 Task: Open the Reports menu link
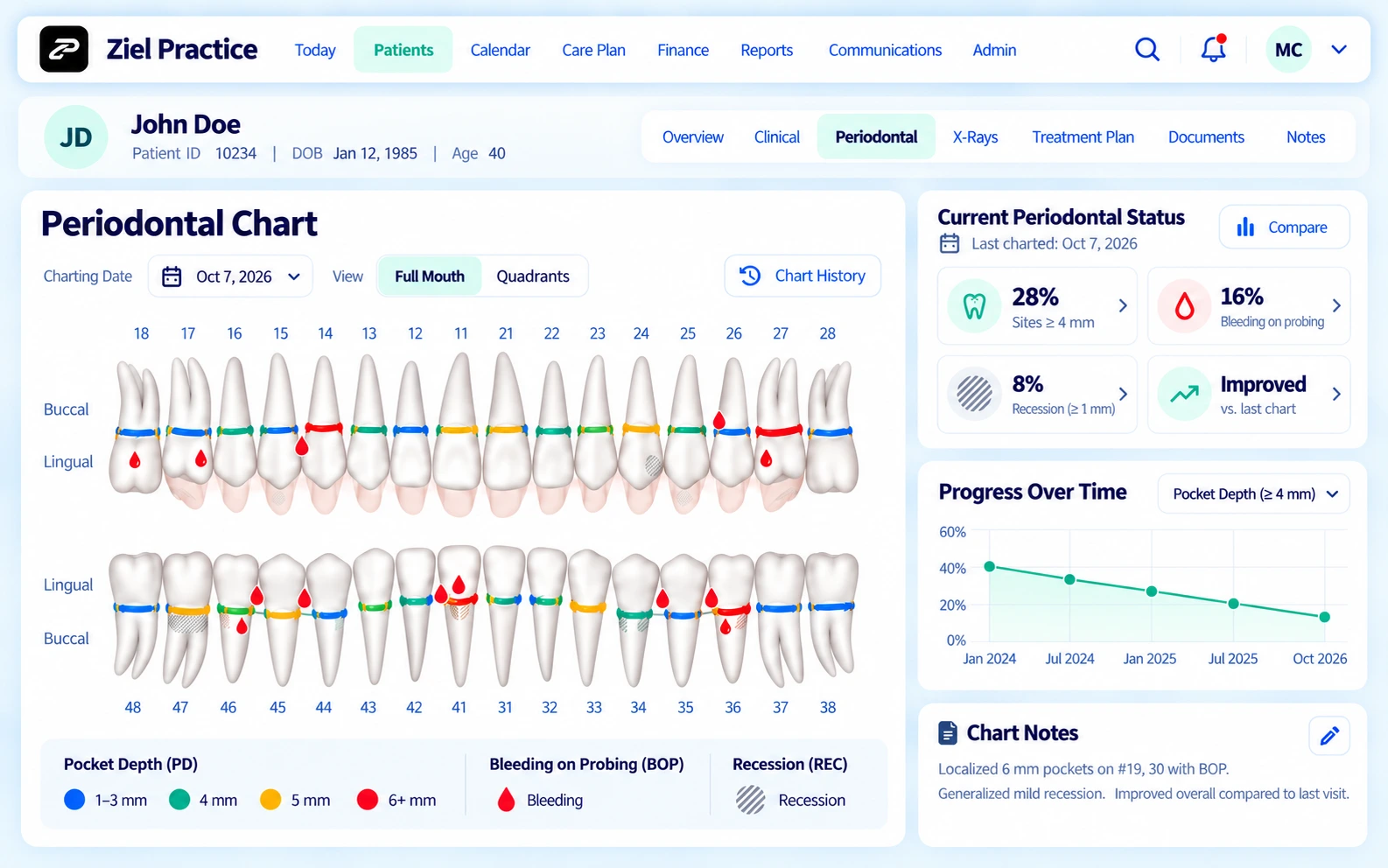tap(767, 50)
